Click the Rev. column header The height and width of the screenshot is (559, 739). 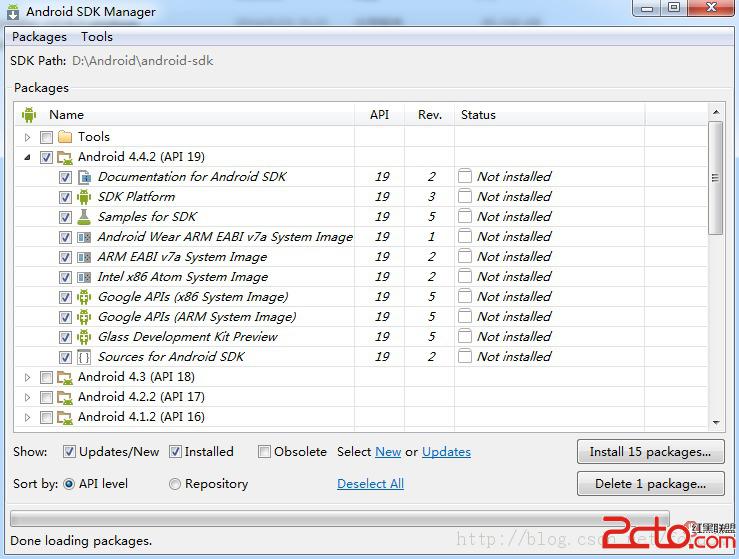(429, 115)
